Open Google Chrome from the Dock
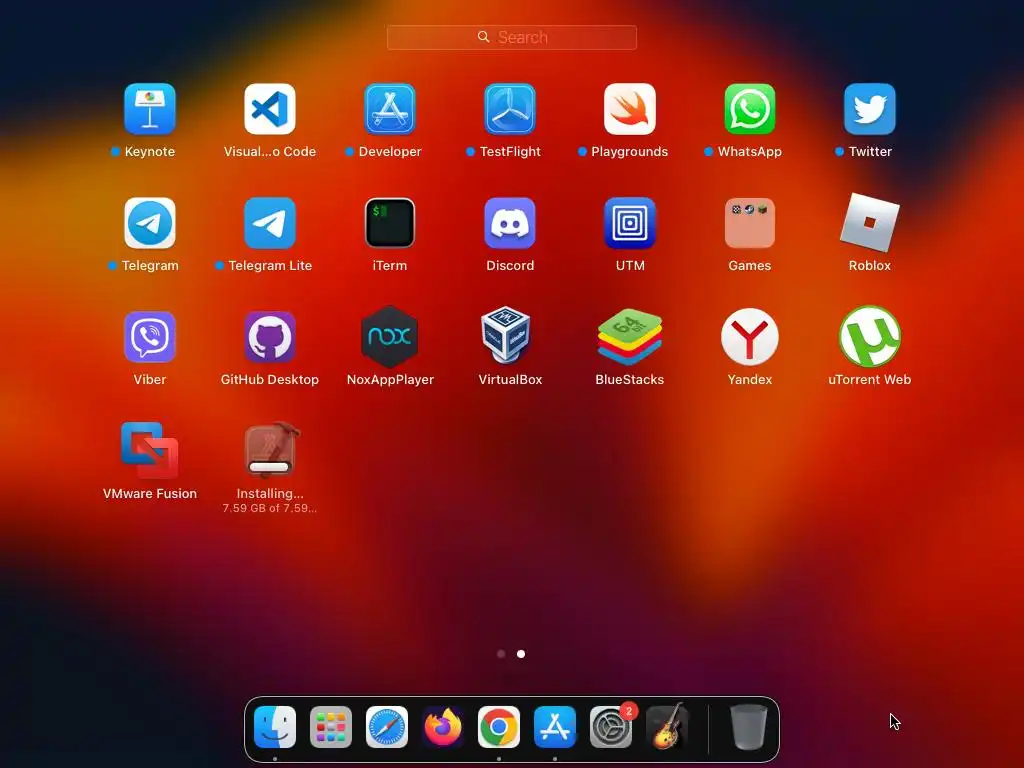The height and width of the screenshot is (768, 1024). coord(499,727)
